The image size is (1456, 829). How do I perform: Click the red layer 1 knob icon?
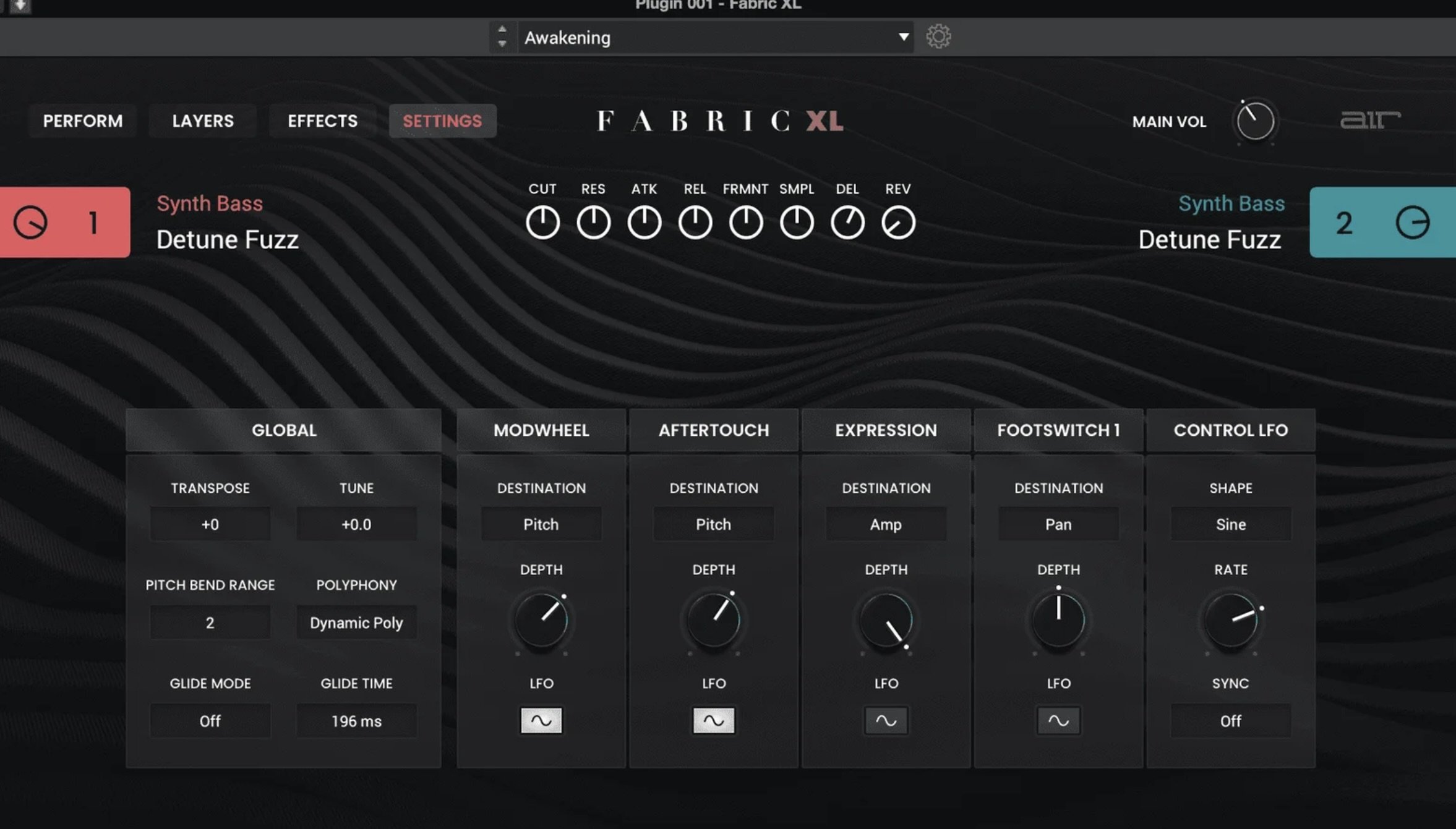tap(31, 223)
